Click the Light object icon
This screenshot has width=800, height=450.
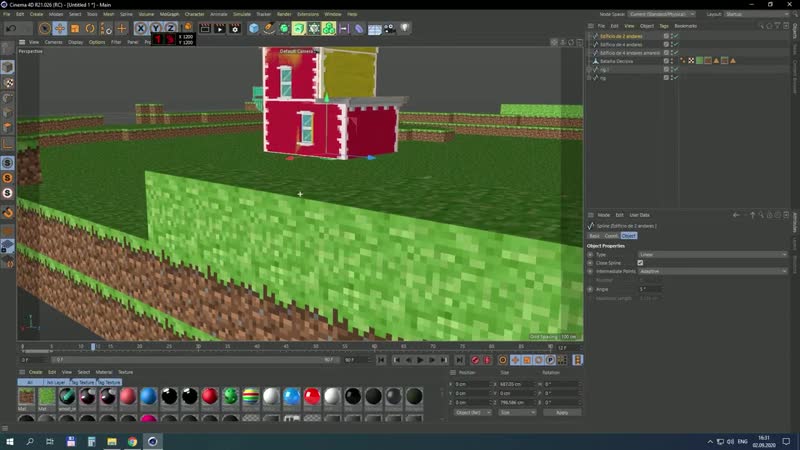405,29
